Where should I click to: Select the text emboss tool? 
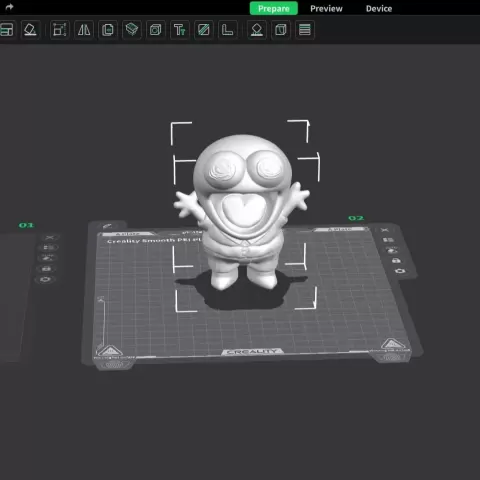[x=180, y=30]
